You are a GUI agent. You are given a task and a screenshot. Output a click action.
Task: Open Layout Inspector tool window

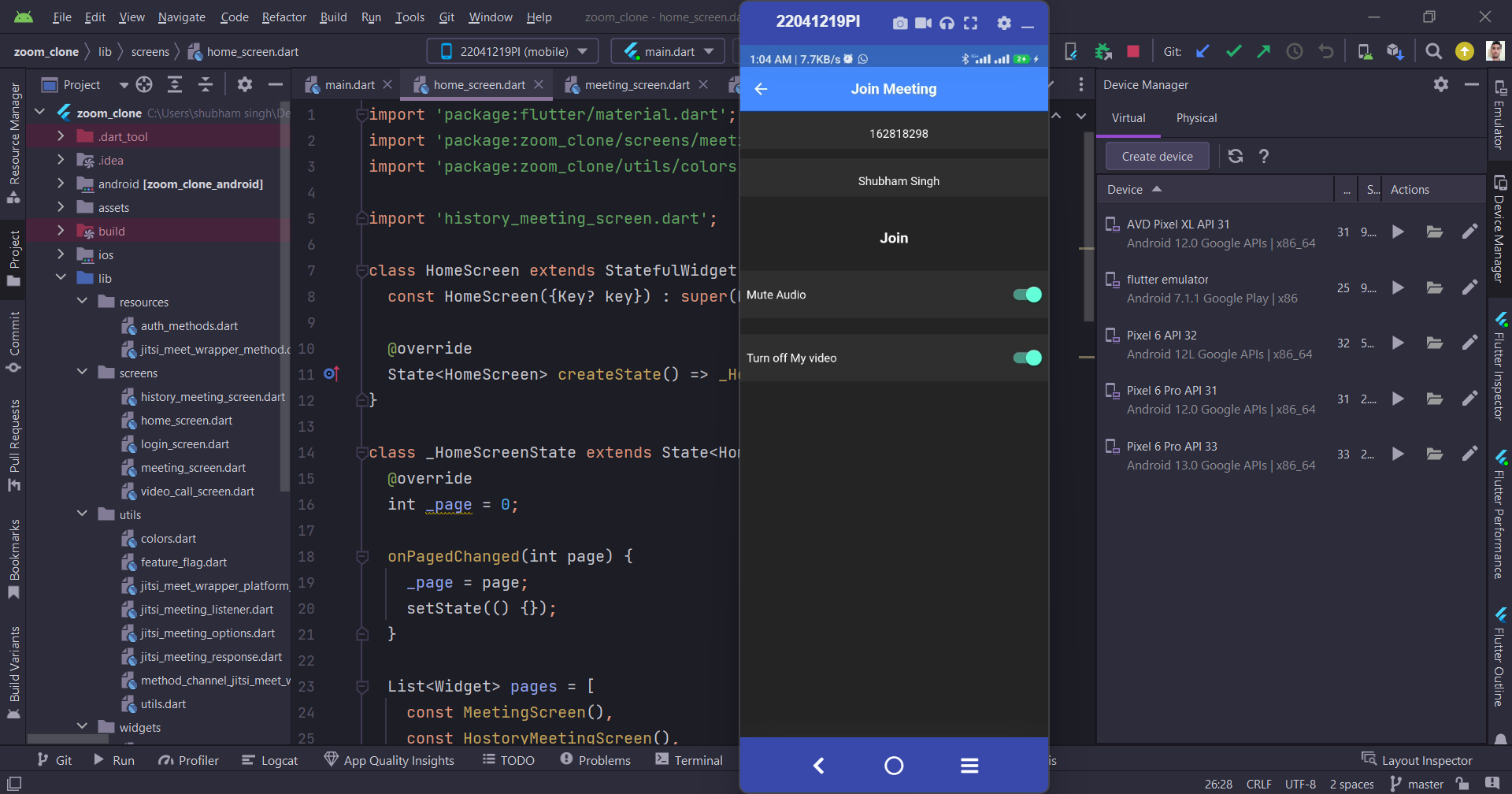tap(1417, 760)
